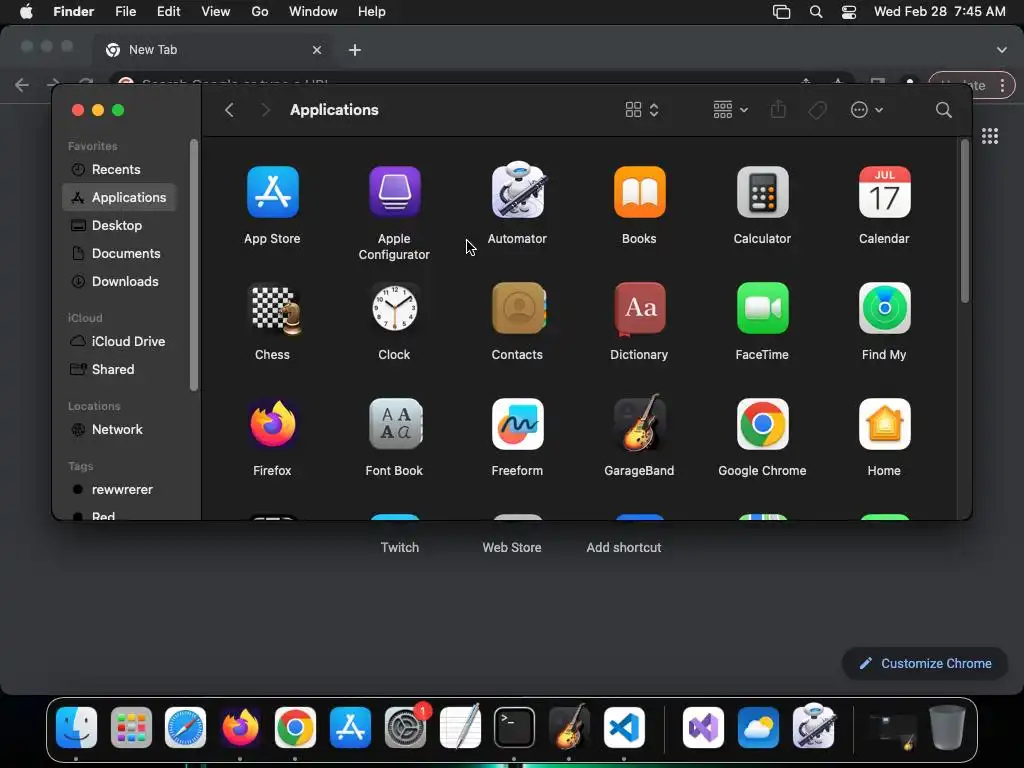Select the Clock app icon
This screenshot has width=1024, height=768.
(x=394, y=308)
